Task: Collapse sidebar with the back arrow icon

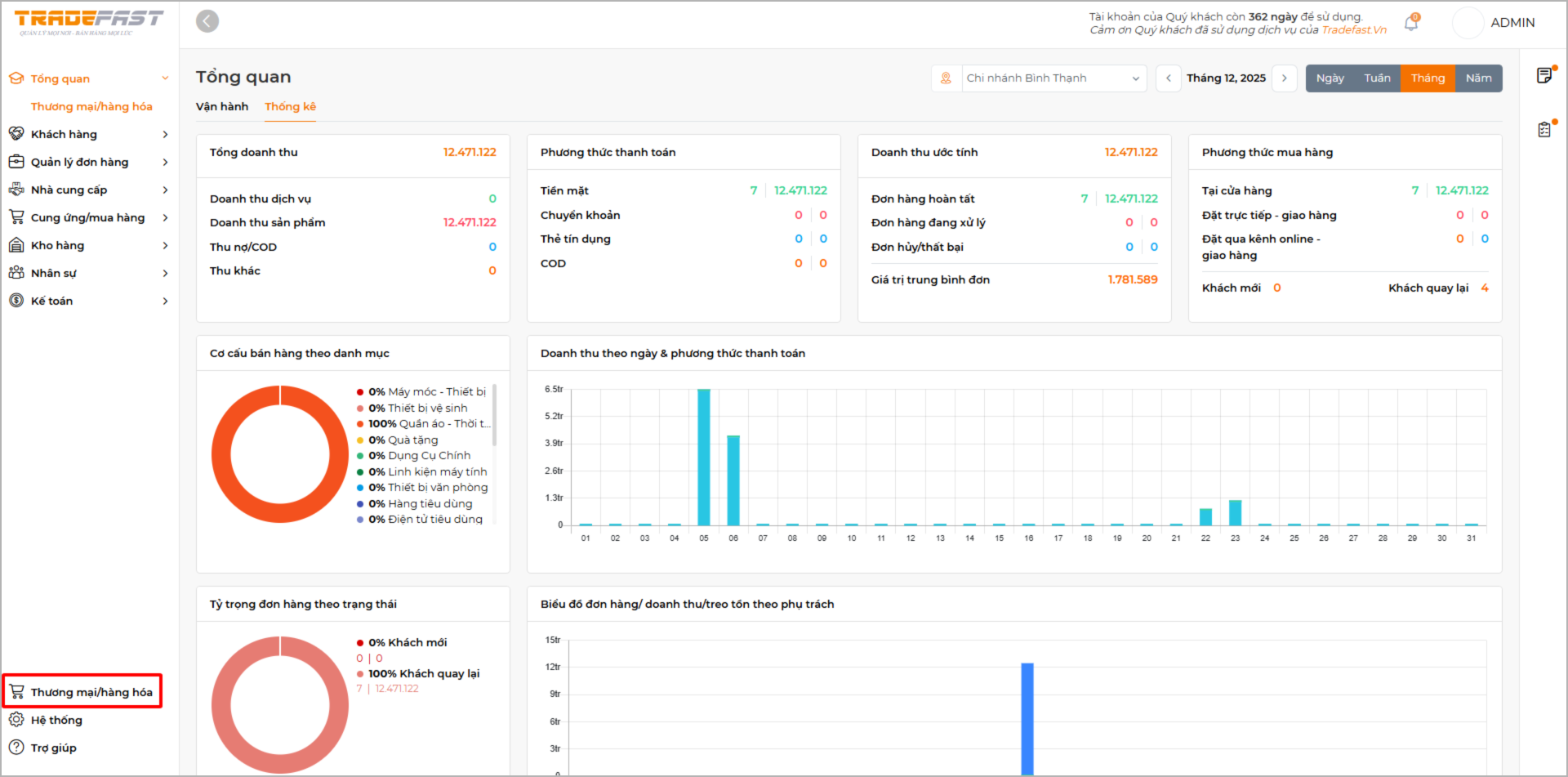Action: [207, 21]
